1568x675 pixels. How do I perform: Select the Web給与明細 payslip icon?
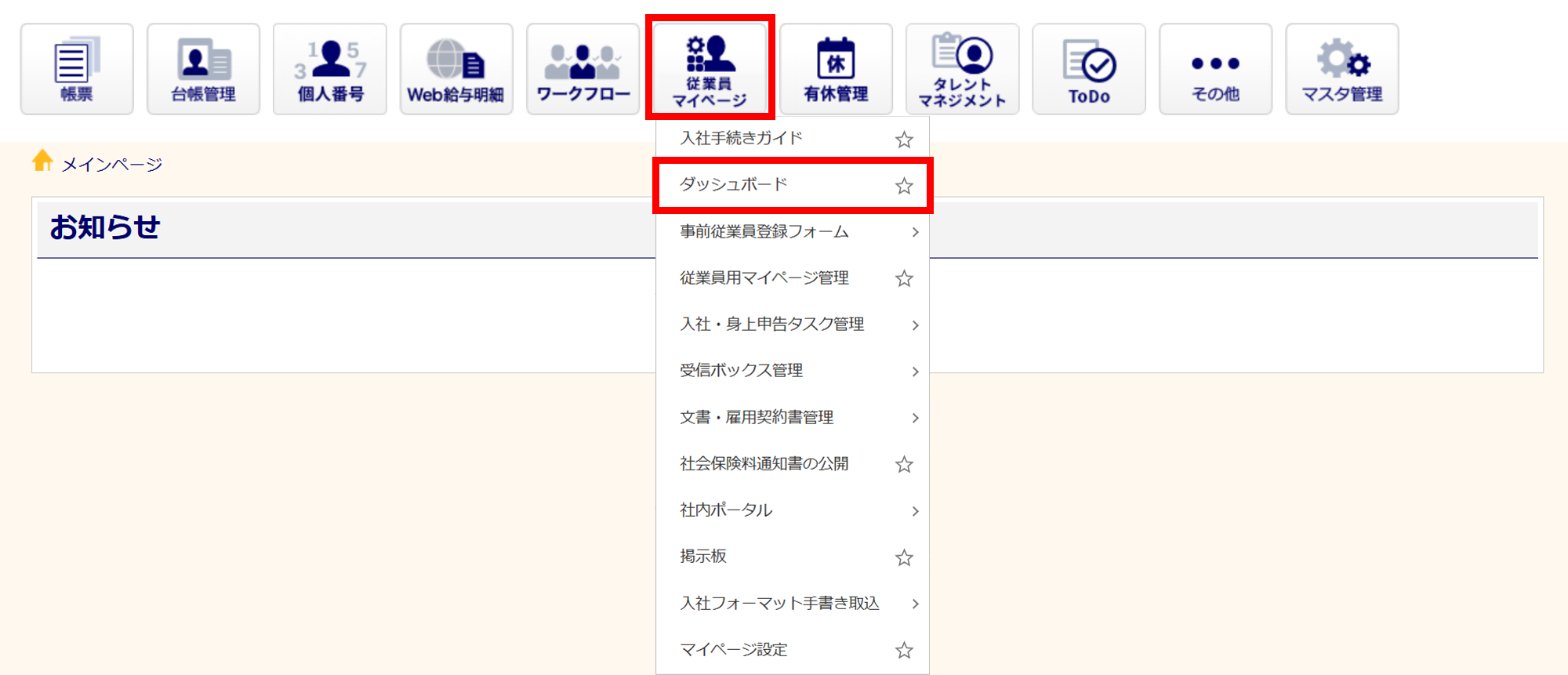456,69
